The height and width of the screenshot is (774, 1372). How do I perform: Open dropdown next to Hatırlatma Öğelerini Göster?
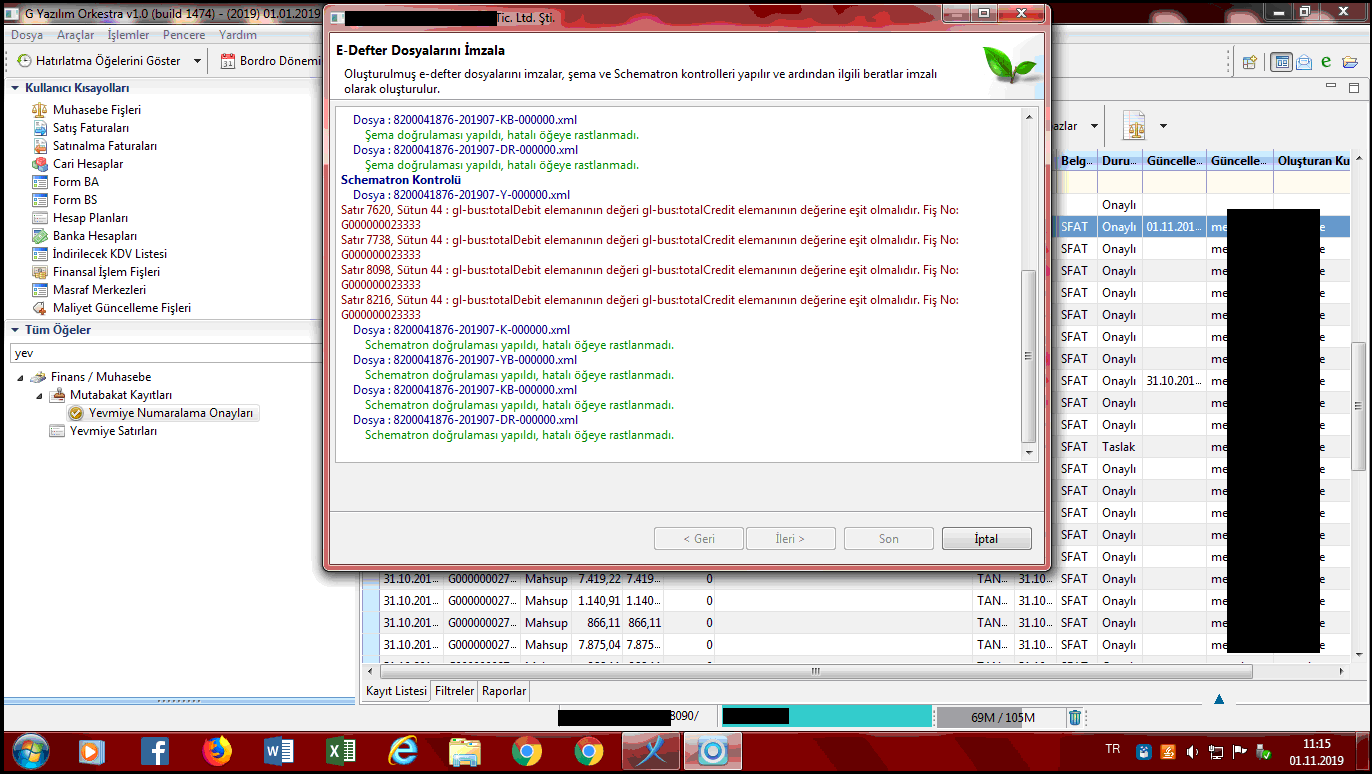(x=197, y=61)
